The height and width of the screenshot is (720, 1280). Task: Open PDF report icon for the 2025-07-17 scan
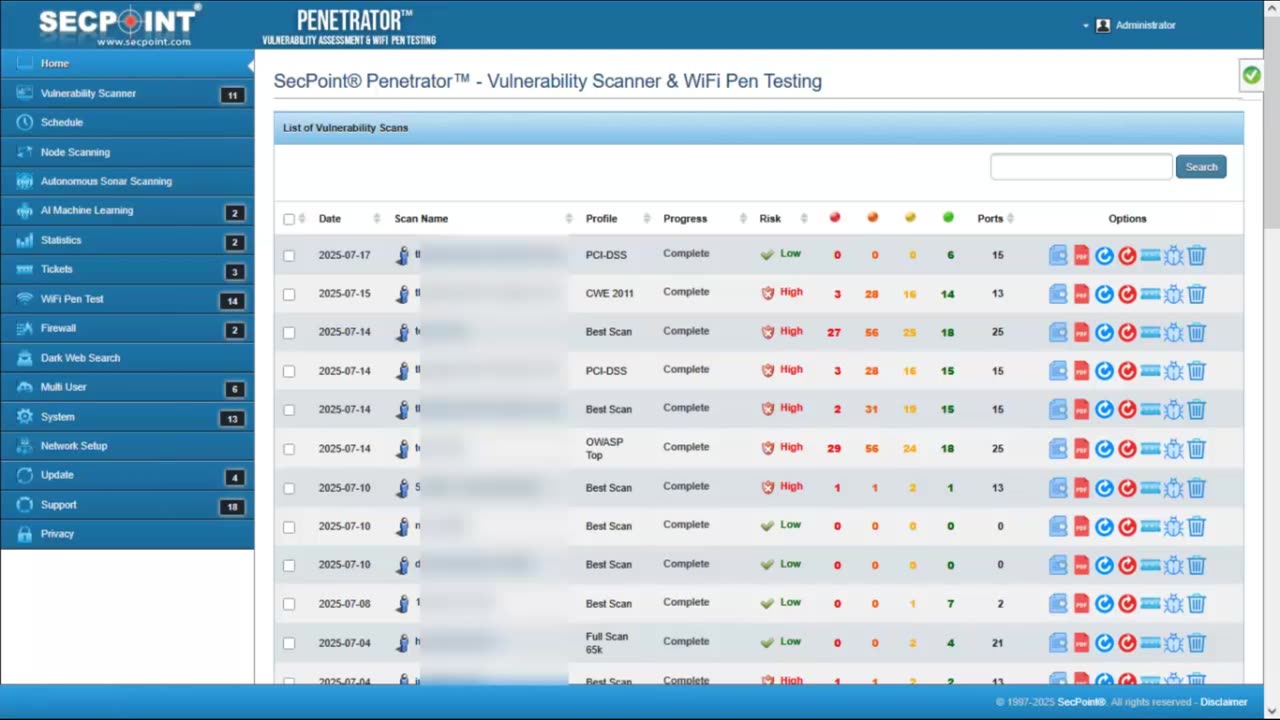pos(1081,256)
